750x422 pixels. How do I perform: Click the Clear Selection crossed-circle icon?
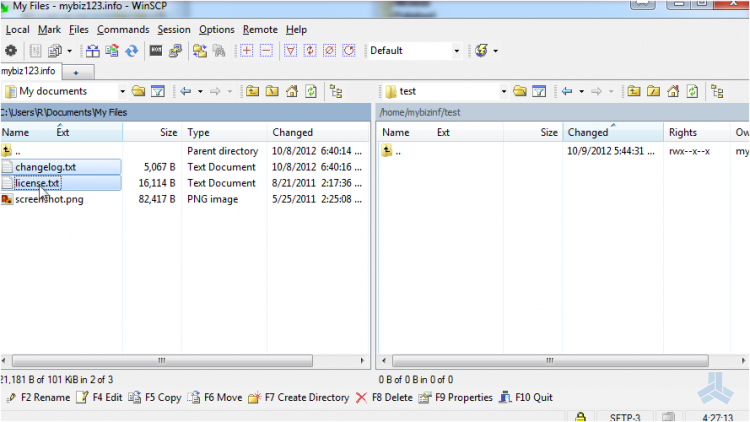point(330,50)
